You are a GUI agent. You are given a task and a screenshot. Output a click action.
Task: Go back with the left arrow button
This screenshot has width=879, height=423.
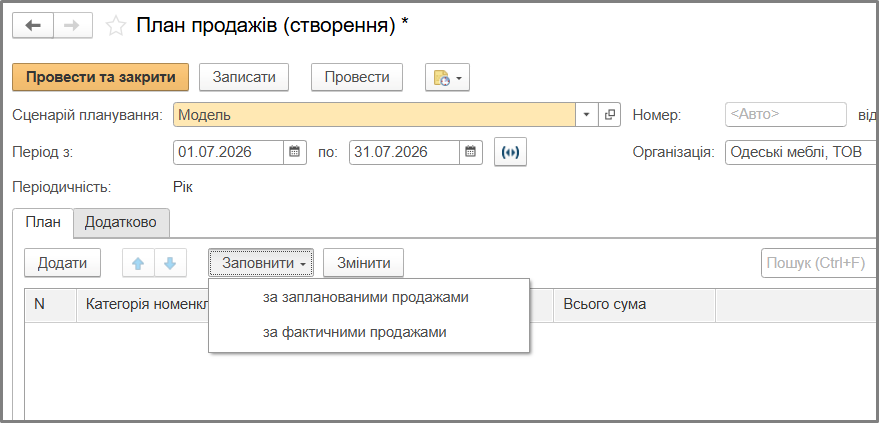click(x=33, y=26)
